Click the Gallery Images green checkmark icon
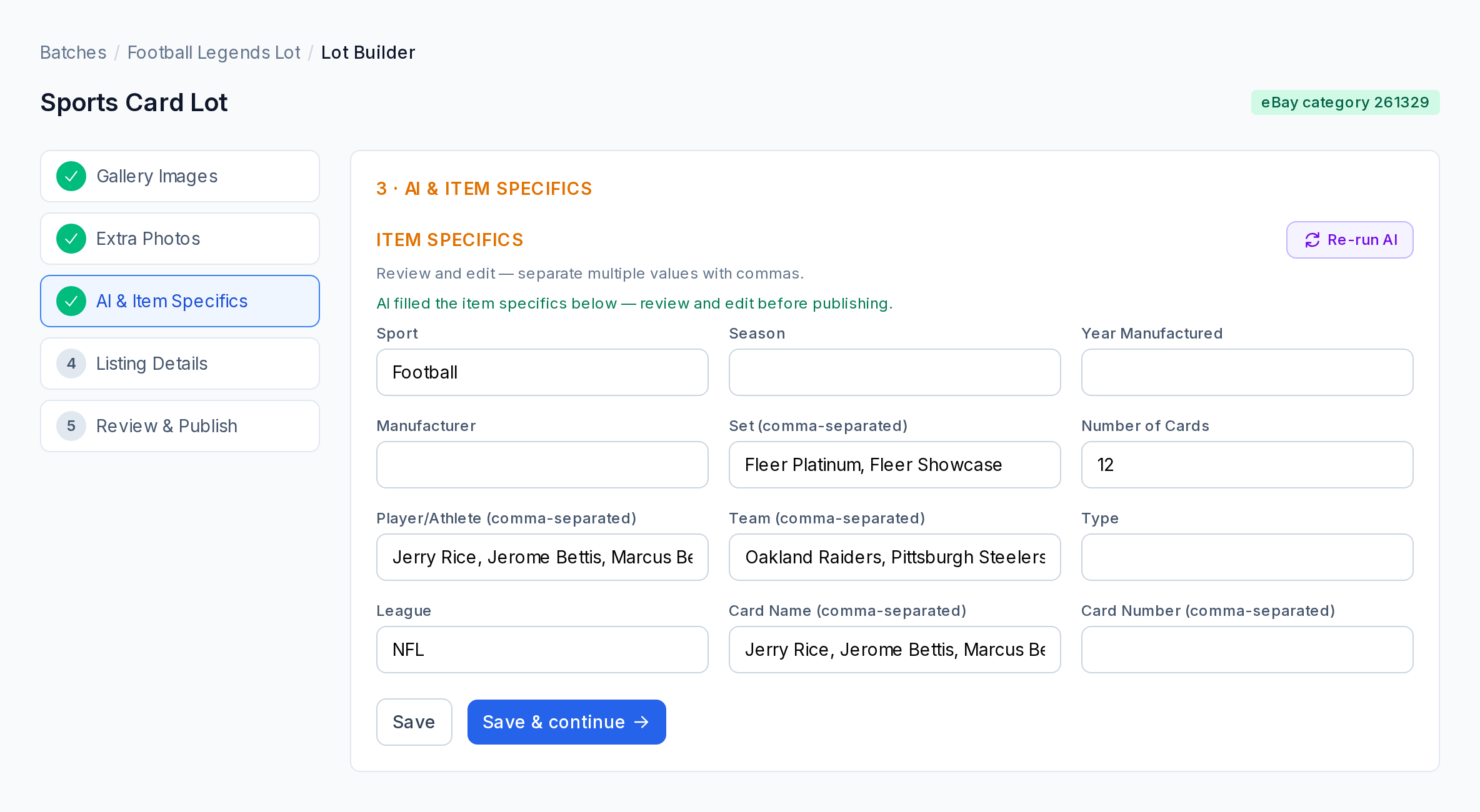Viewport: 1480px width, 812px height. [71, 176]
